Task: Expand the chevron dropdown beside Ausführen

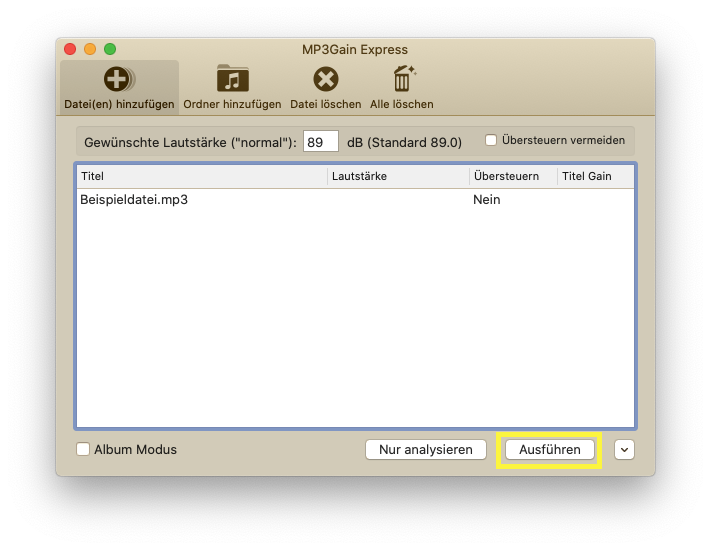Action: click(624, 450)
